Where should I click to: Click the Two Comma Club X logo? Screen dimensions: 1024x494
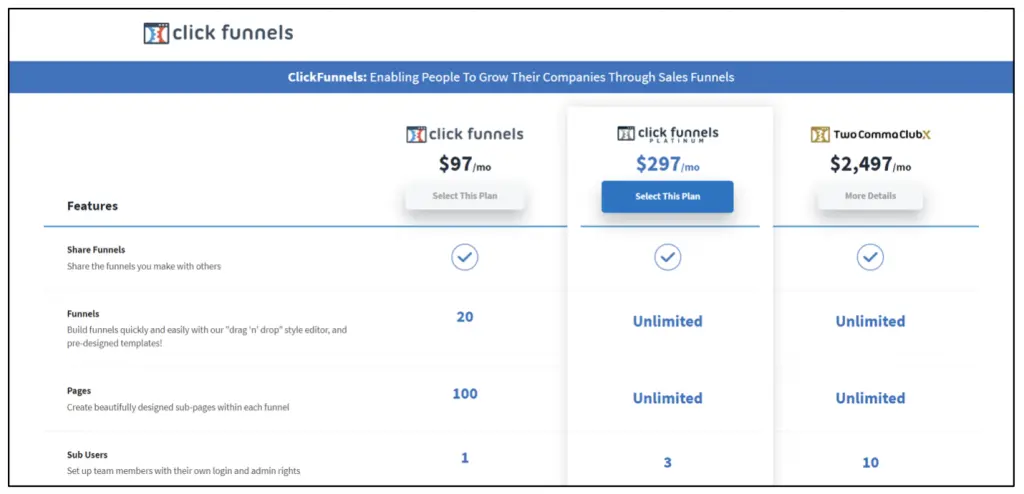pos(870,134)
